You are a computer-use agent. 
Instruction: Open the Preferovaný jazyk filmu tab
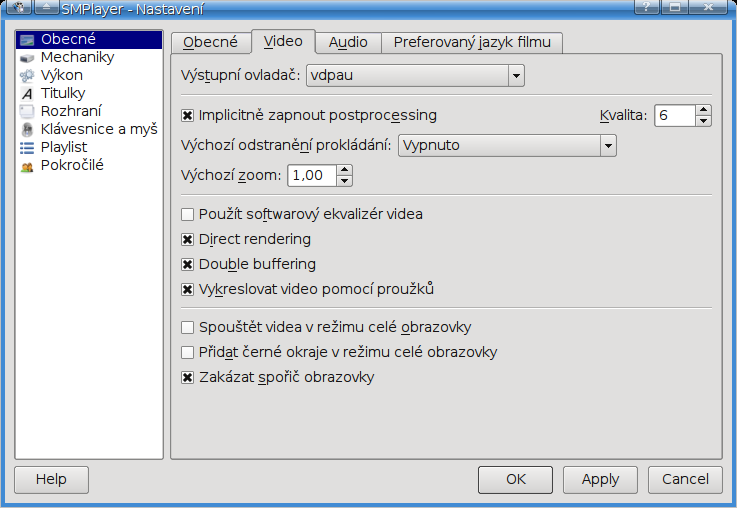[x=472, y=42]
